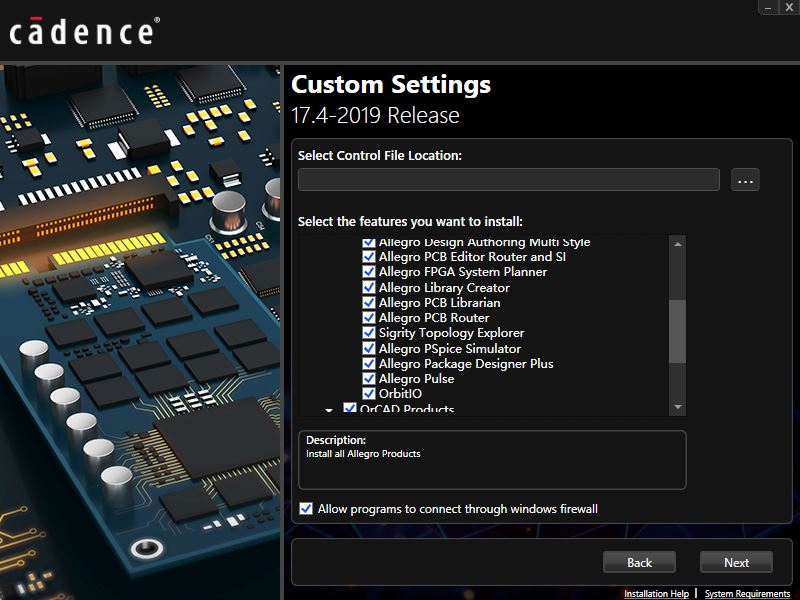
Task: Toggle Allegro PSpice Simulator checkbox
Action: [369, 348]
